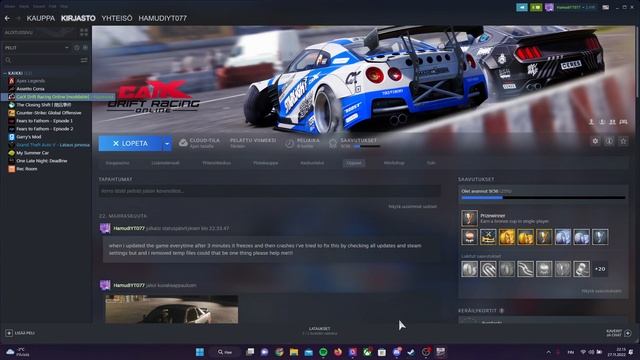Open the KIRJASTO library section
Image resolution: width=640 pixels, height=360 pixels.
[x=78, y=18]
